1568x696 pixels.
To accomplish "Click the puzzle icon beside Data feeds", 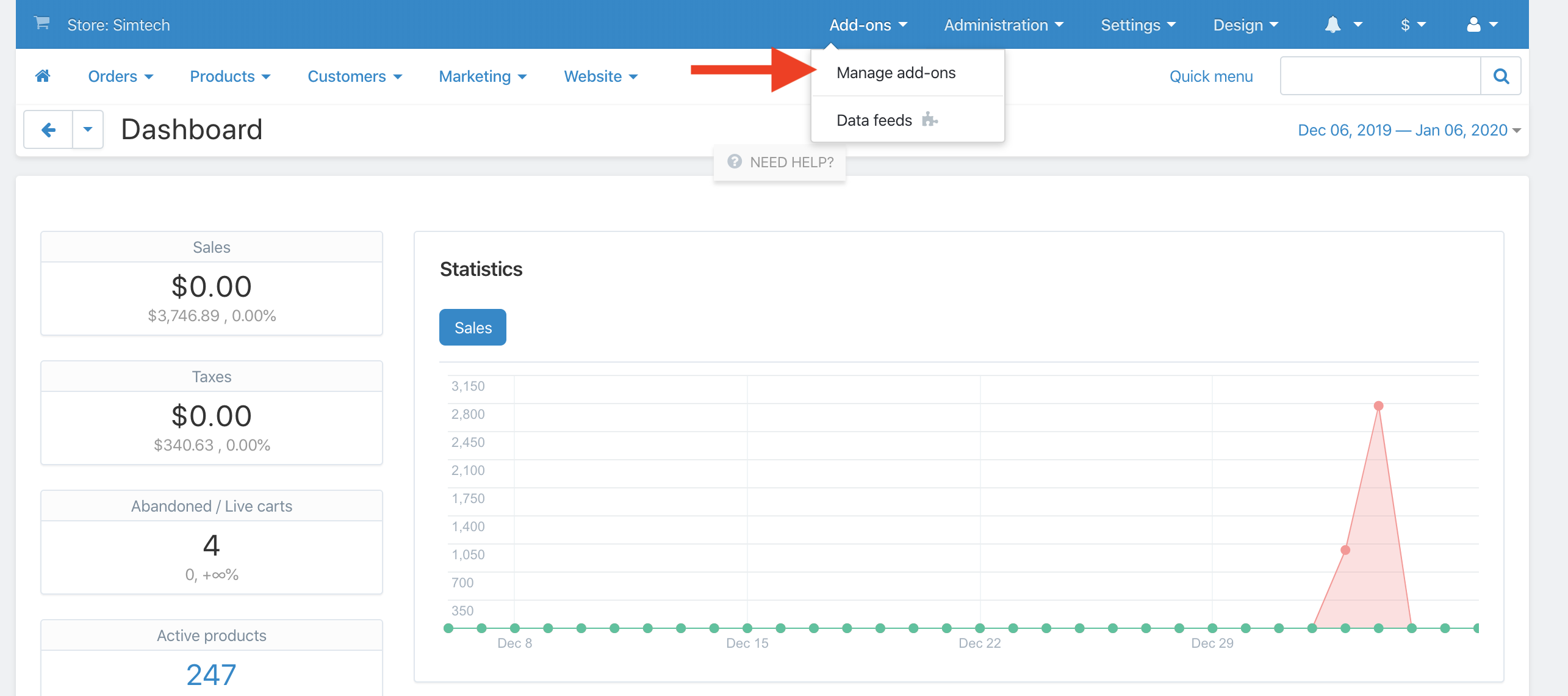I will click(930, 120).
